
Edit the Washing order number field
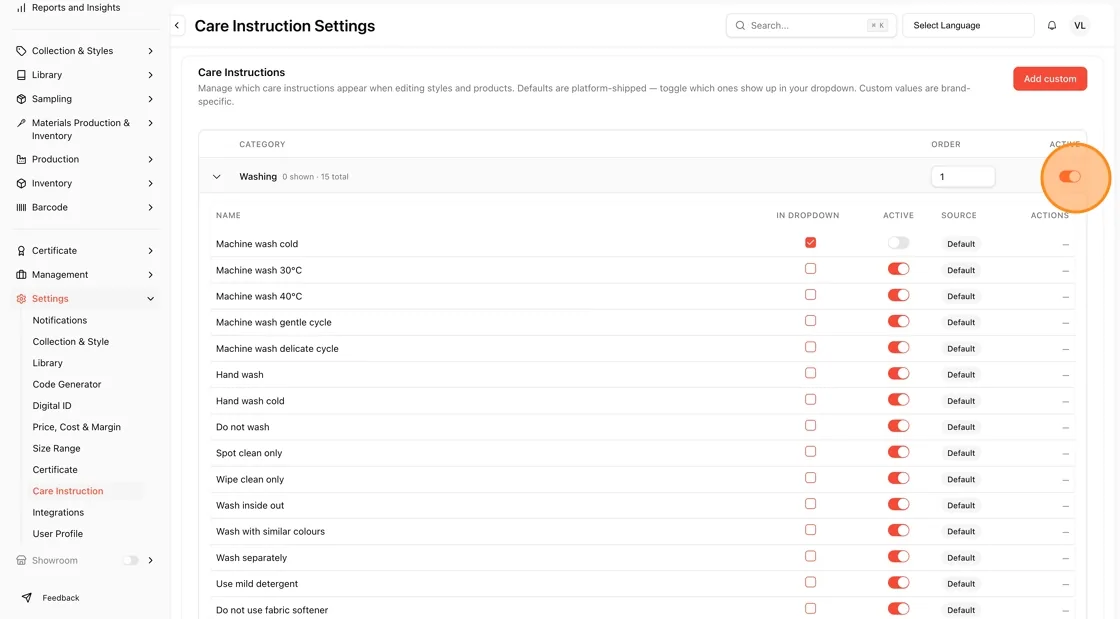(x=963, y=176)
